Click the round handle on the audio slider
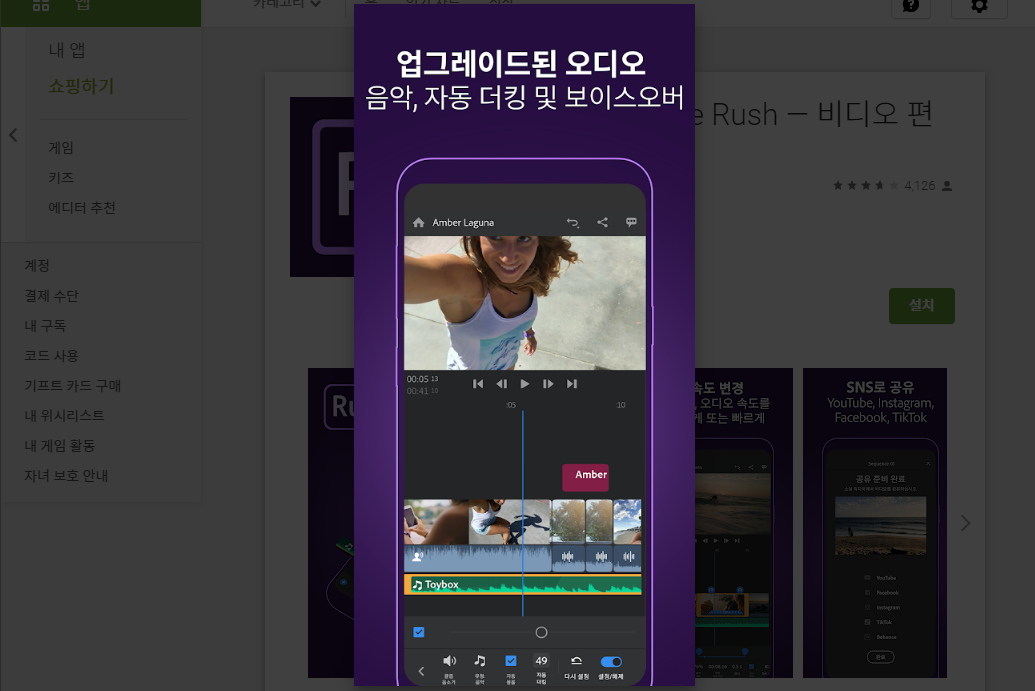The image size is (1035, 691). click(541, 632)
